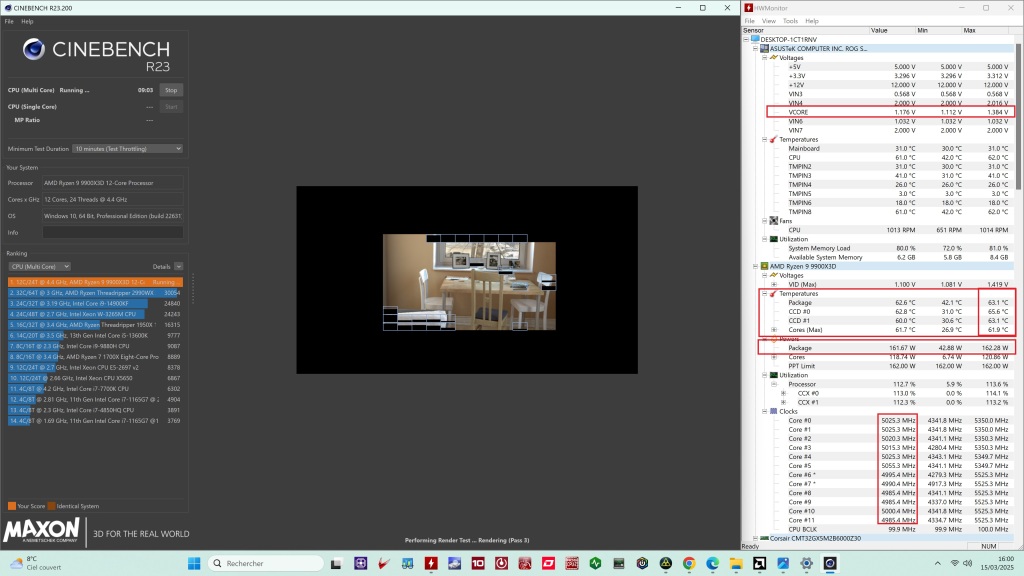Image resolution: width=1024 pixels, height=576 pixels.
Task: Click the Utilization icon under ASUSTeK
Action: pos(773,239)
